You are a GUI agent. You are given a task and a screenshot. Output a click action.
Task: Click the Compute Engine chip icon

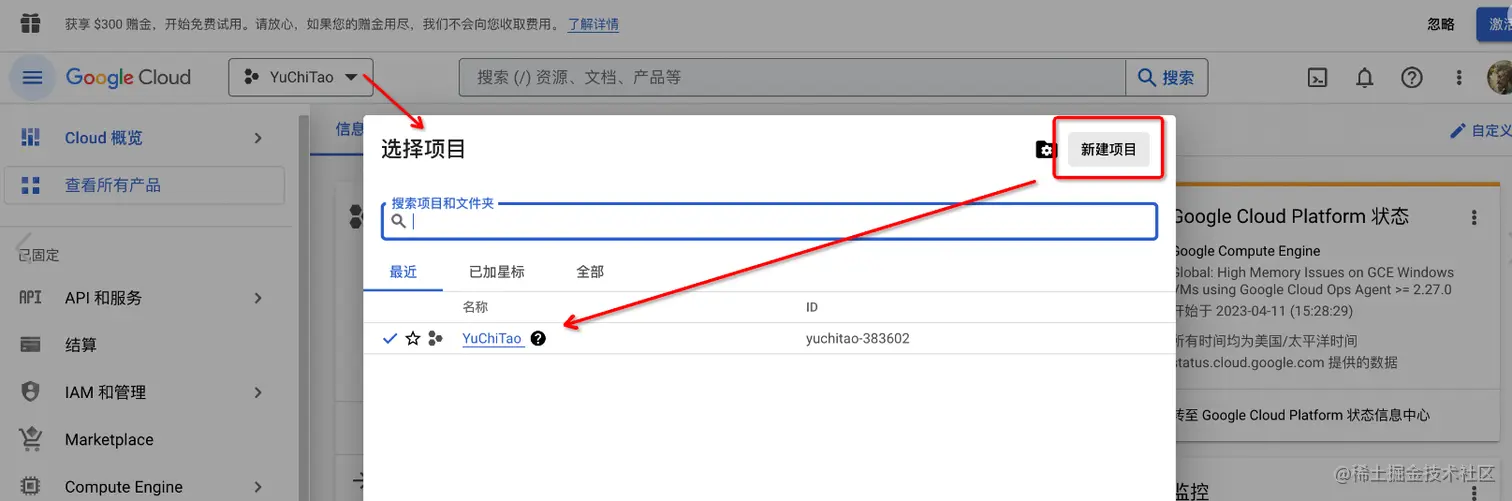point(31,487)
